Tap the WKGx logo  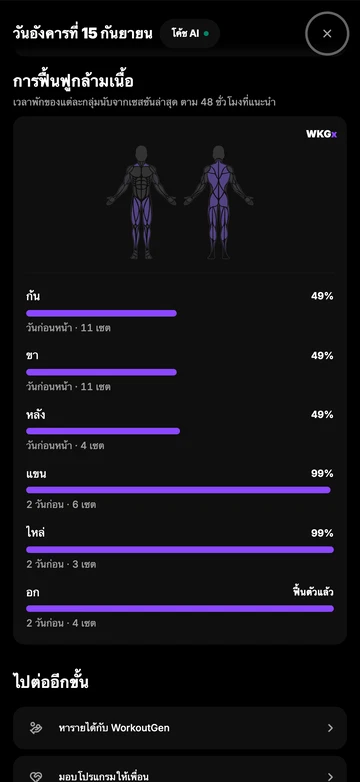[321, 134]
